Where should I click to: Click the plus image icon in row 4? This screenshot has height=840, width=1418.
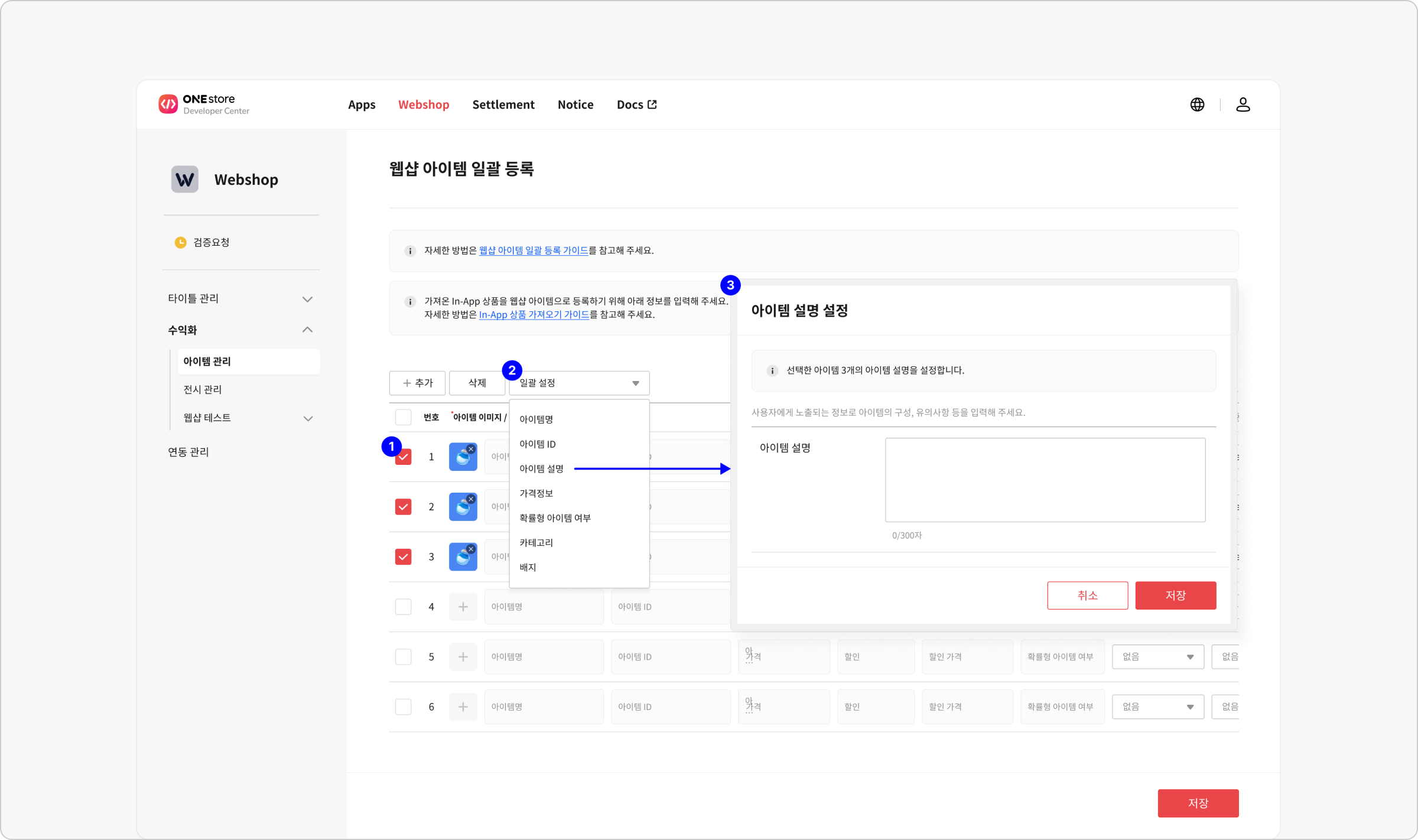point(463,607)
